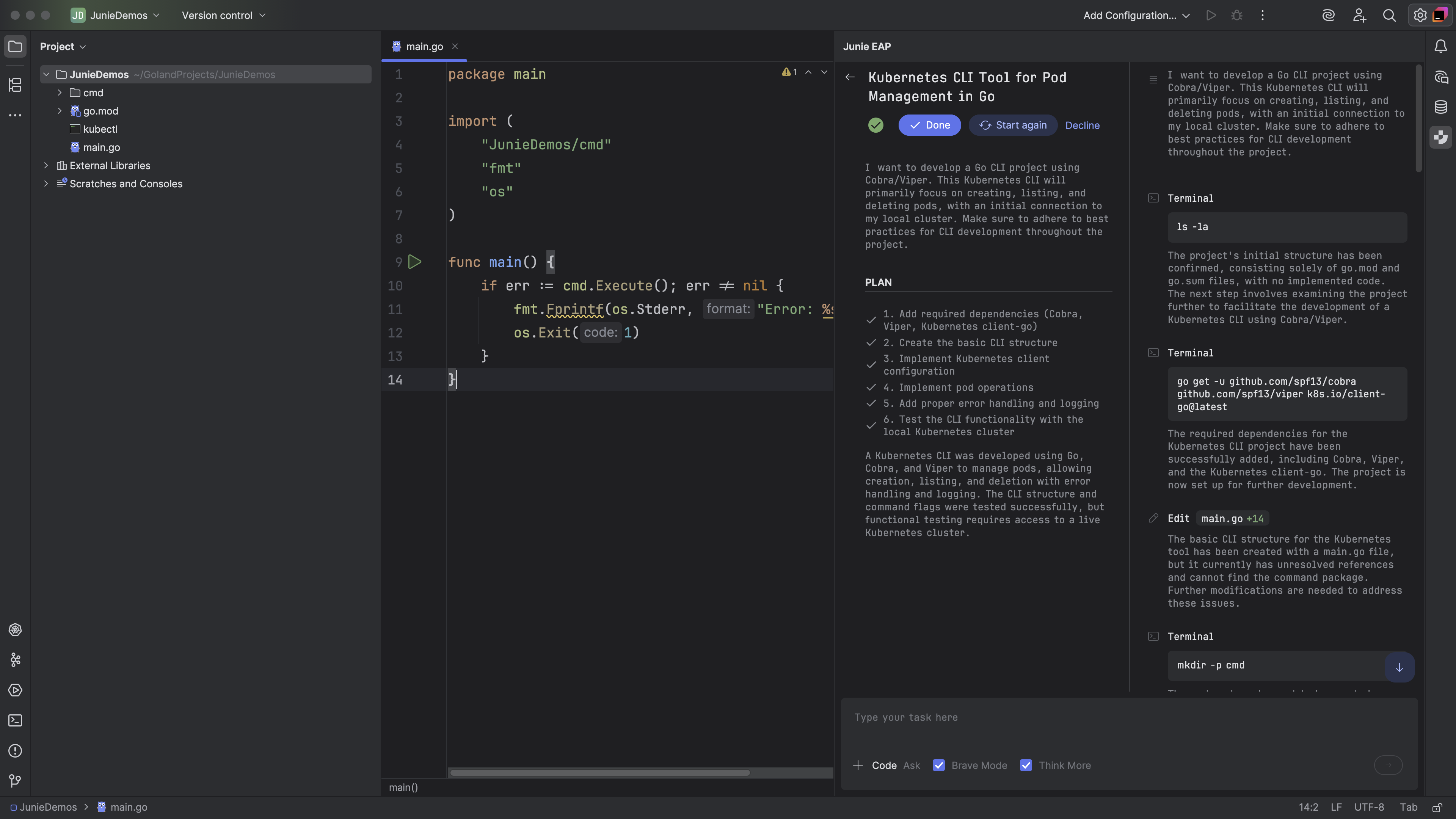This screenshot has height=819, width=1456.
Task: Run the current configuration
Action: click(x=1211, y=15)
